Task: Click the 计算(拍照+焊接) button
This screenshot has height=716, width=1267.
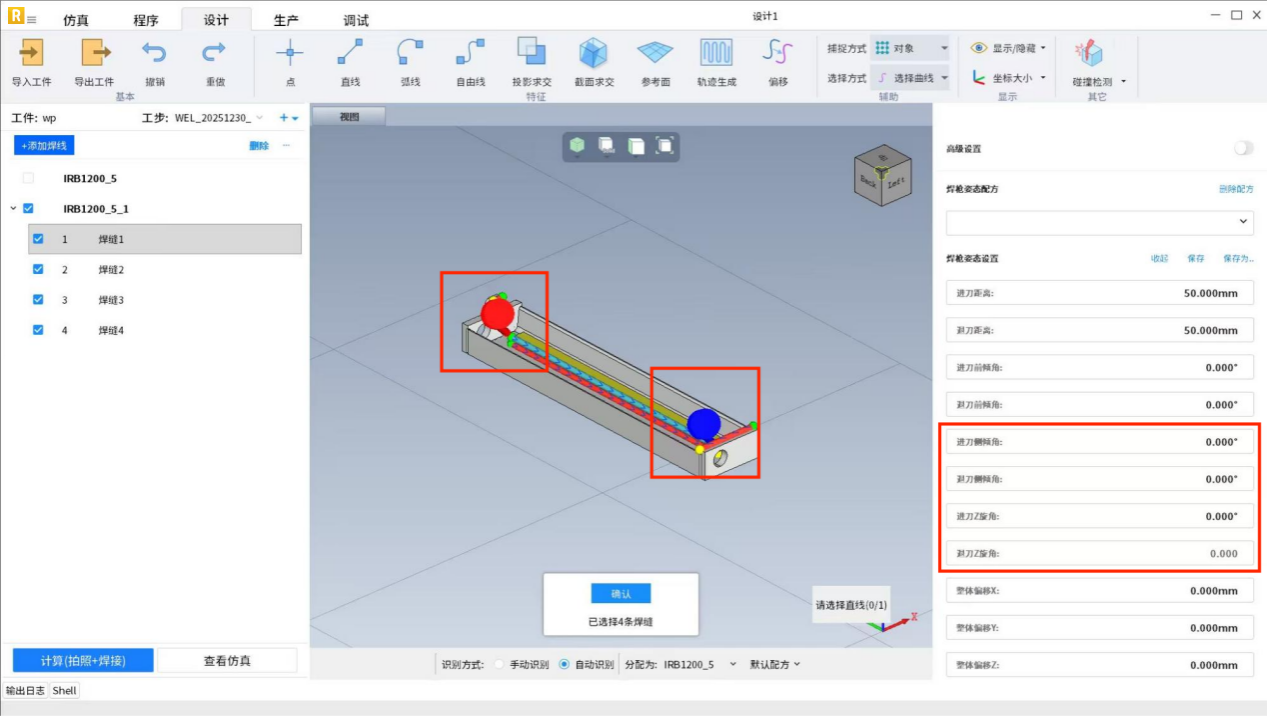Action: click(x=83, y=660)
